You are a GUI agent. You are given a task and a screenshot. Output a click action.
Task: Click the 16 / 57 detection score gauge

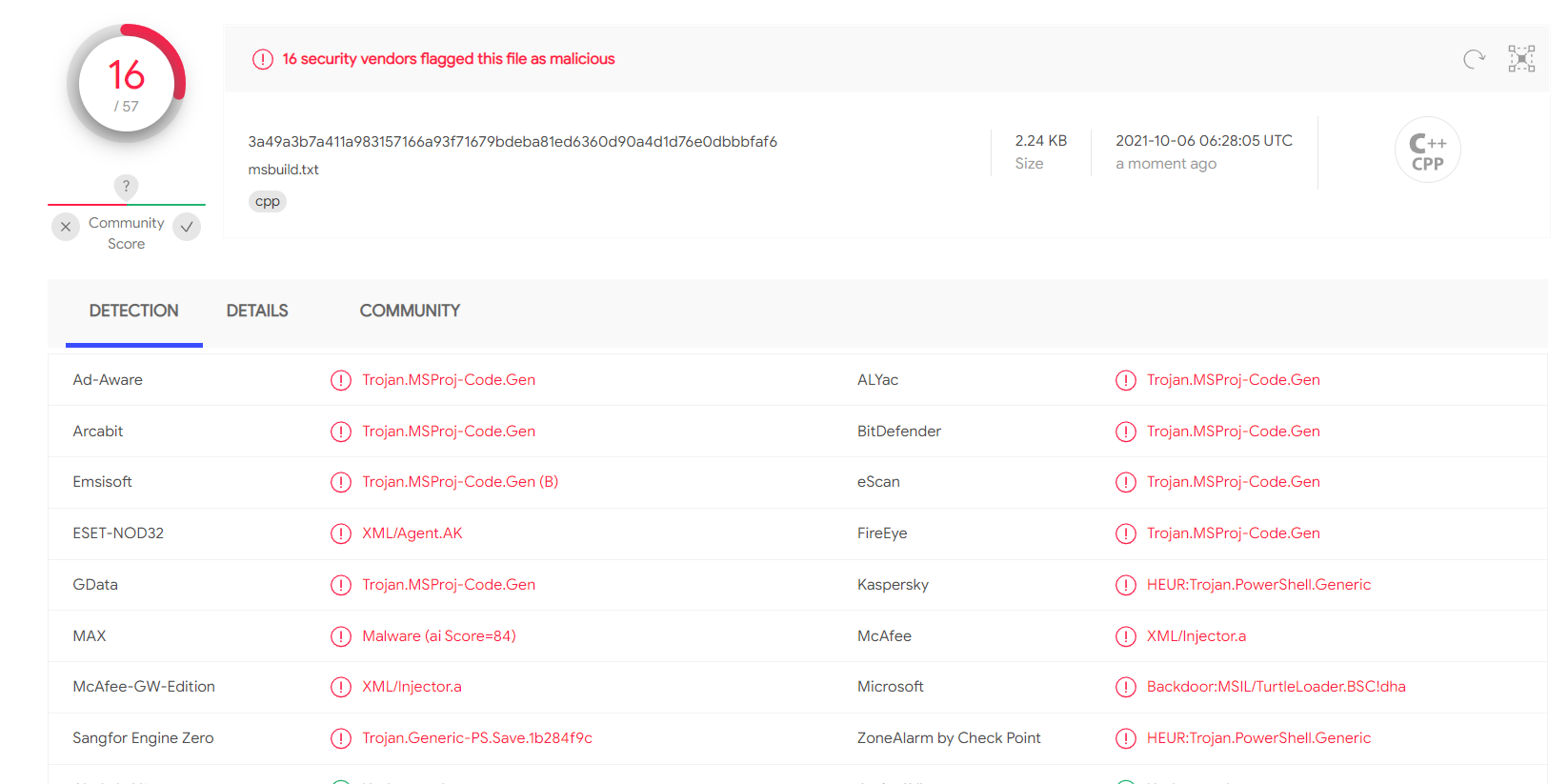click(x=127, y=84)
